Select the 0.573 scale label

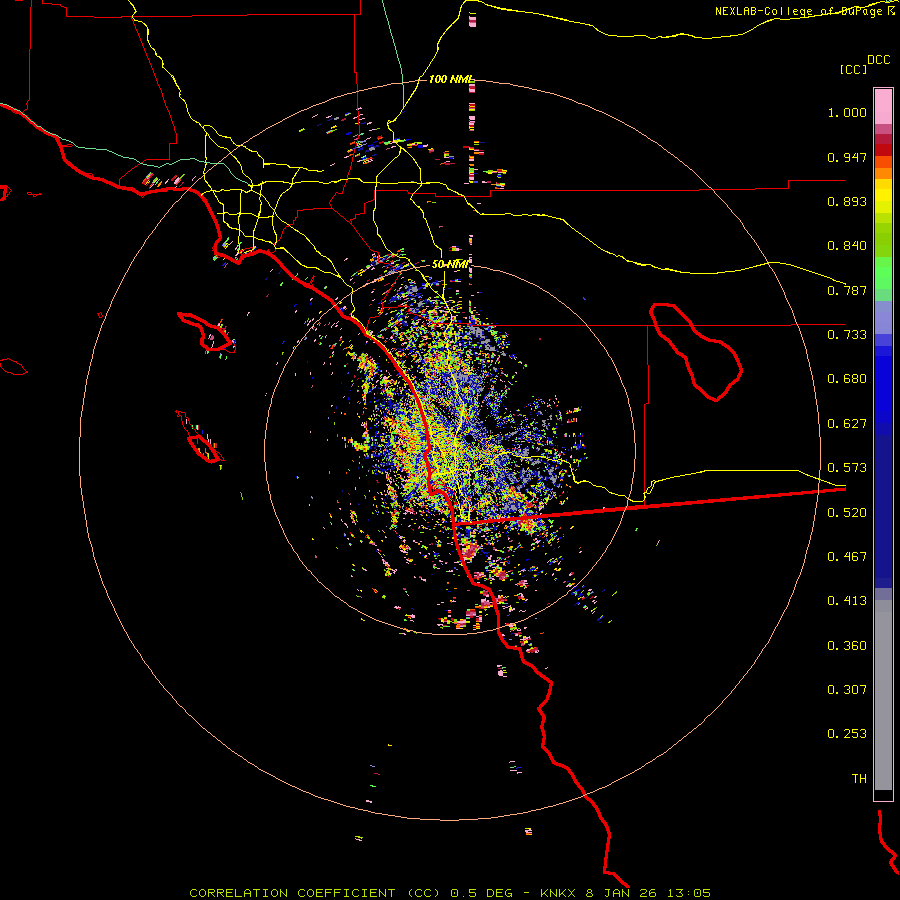point(847,468)
